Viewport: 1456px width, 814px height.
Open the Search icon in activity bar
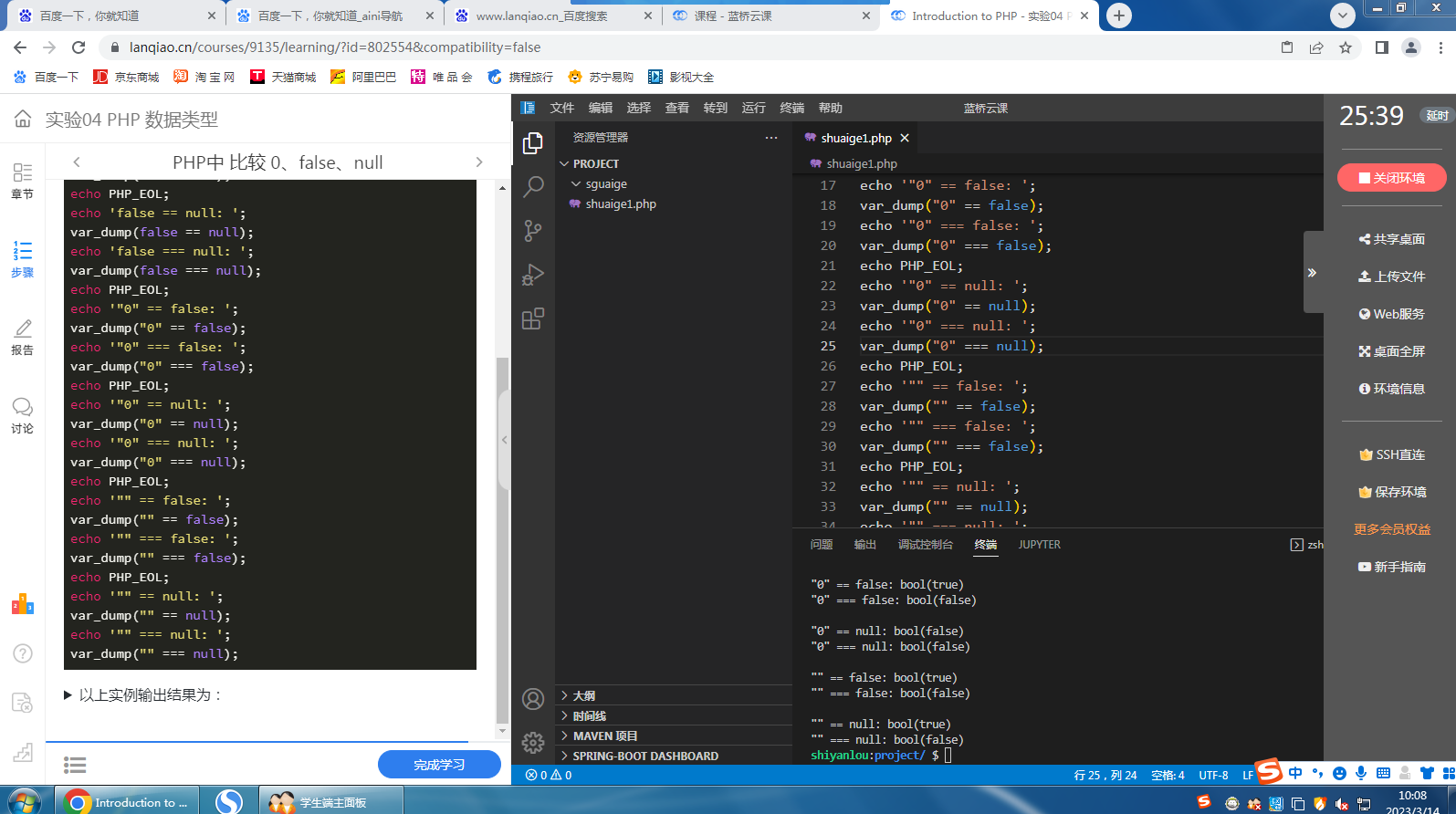pyautogui.click(x=533, y=187)
